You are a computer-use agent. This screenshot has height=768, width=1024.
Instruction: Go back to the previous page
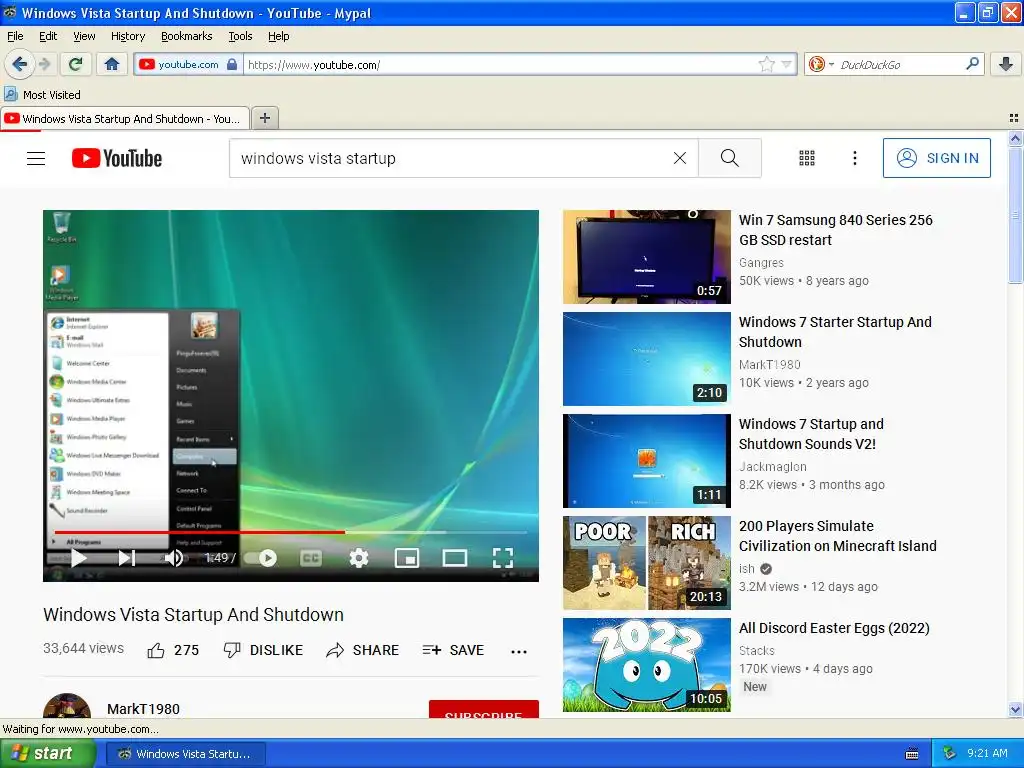[19, 64]
